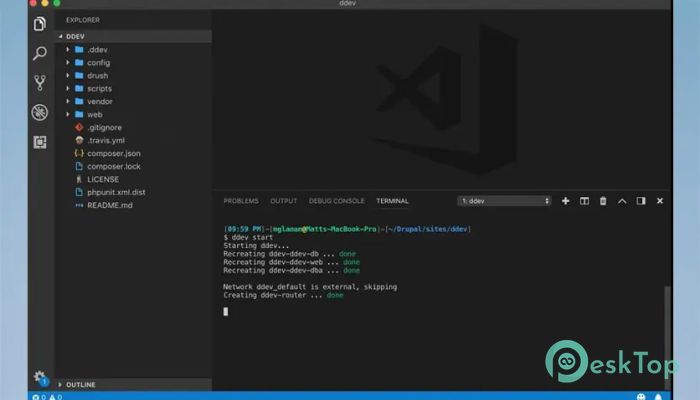
Task: Open the Extensions view icon
Action: pyautogui.click(x=40, y=142)
